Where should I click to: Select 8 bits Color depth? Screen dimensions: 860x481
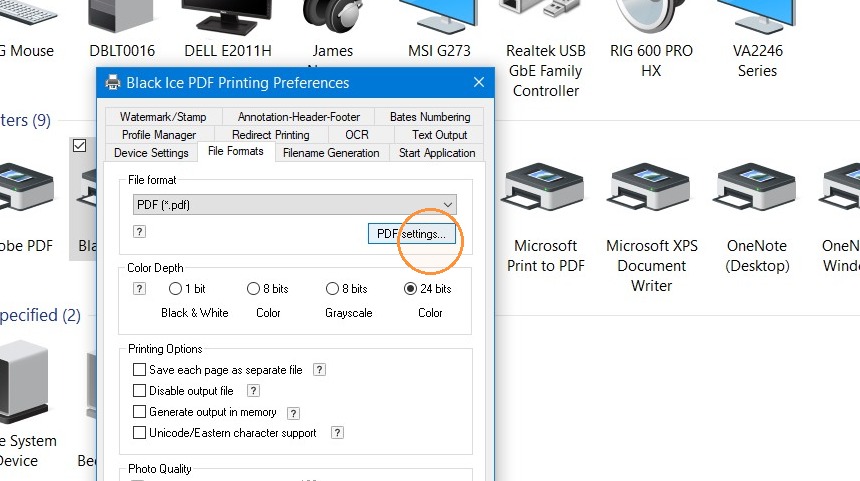coord(253,288)
